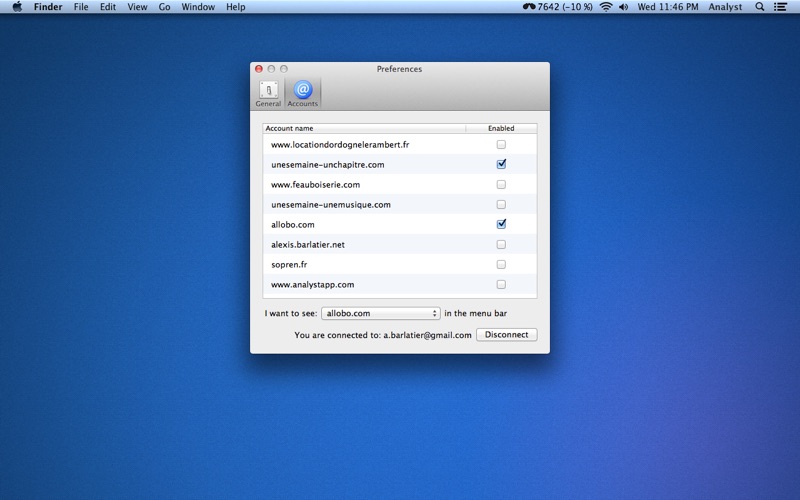
Task: Open the Analyst user menu
Action: click(x=725, y=7)
